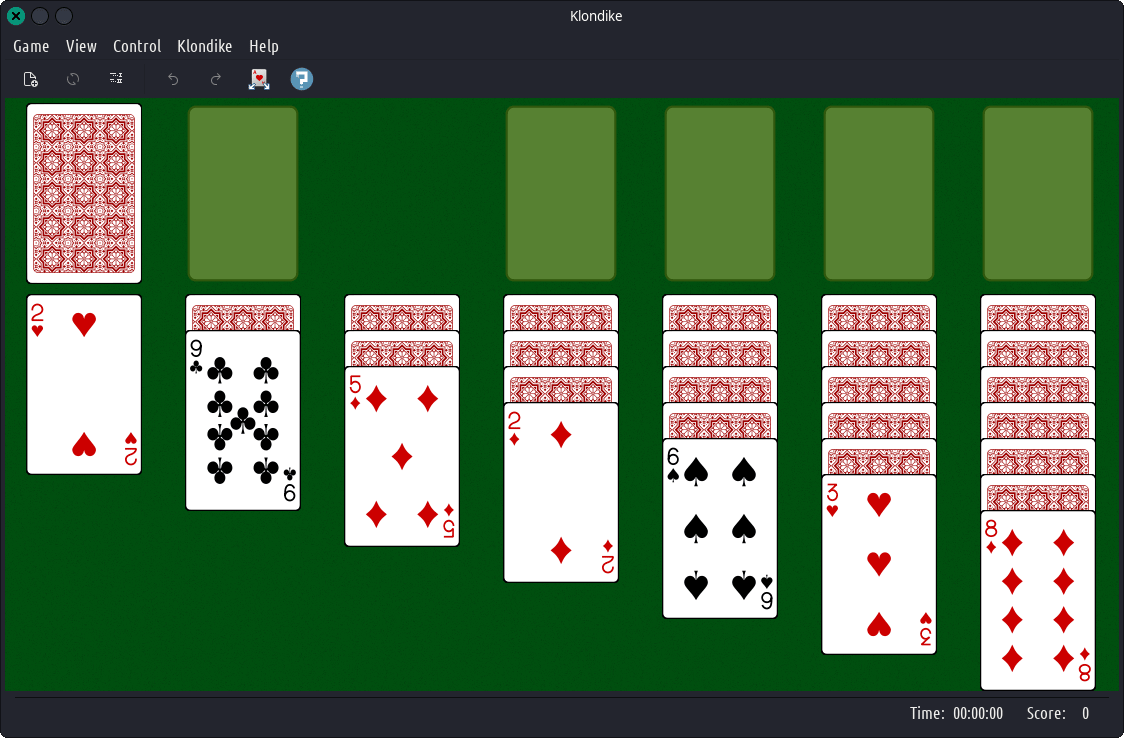Open the Help menu

(x=264, y=46)
